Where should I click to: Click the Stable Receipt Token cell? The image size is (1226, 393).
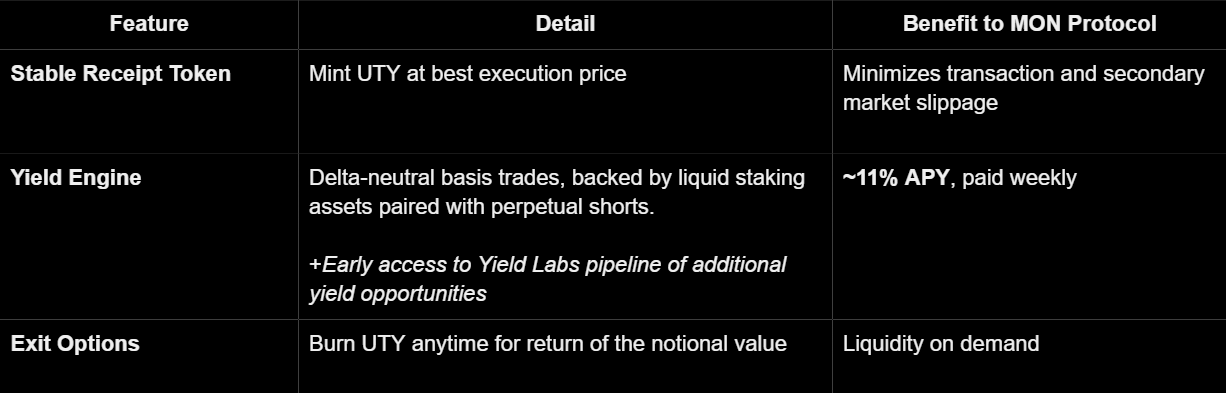pos(120,74)
